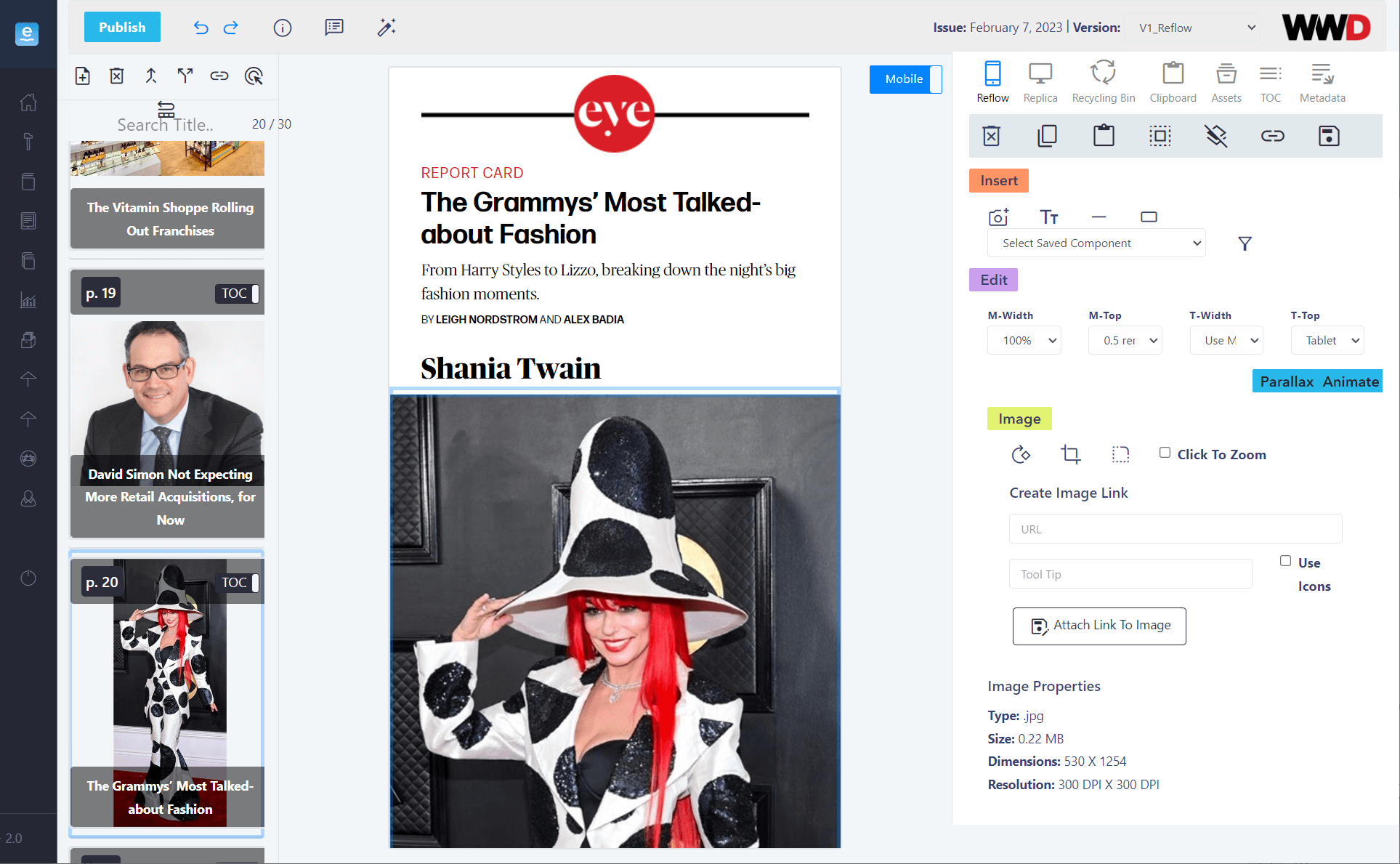The width and height of the screenshot is (1400, 864).
Task: Click the Attach Link To Image button
Action: click(1098, 626)
